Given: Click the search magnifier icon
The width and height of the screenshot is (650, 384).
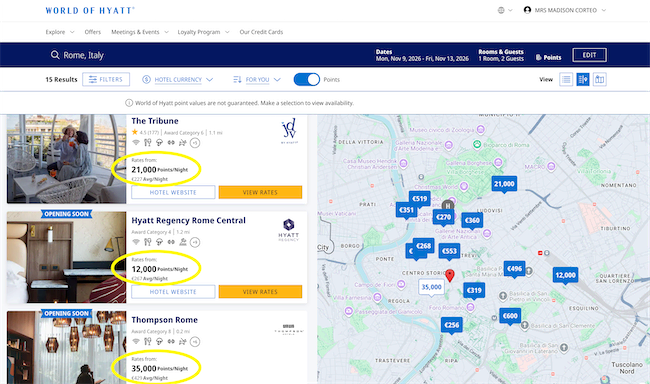Looking at the screenshot, I should click(55, 55).
